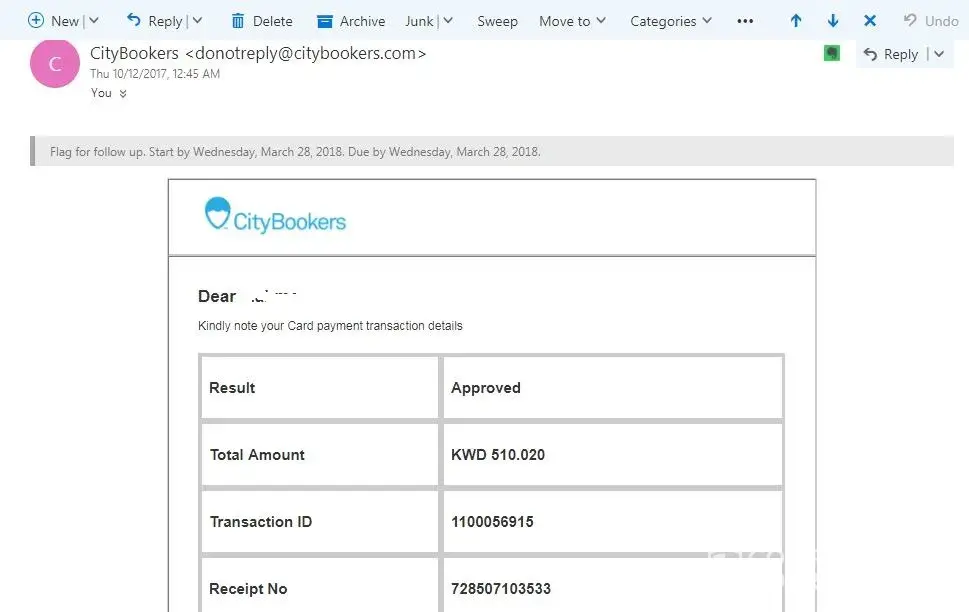
Task: Click the CityBookers sender avatar circle
Action: [55, 65]
